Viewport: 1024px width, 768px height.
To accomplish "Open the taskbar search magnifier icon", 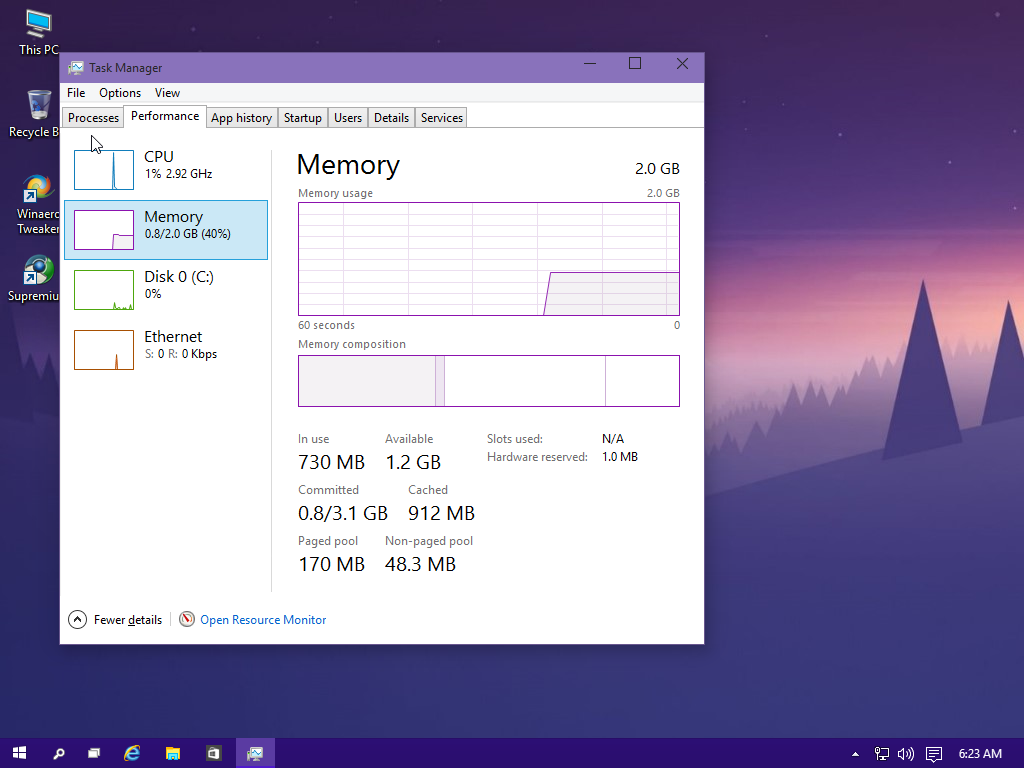I will pyautogui.click(x=59, y=753).
